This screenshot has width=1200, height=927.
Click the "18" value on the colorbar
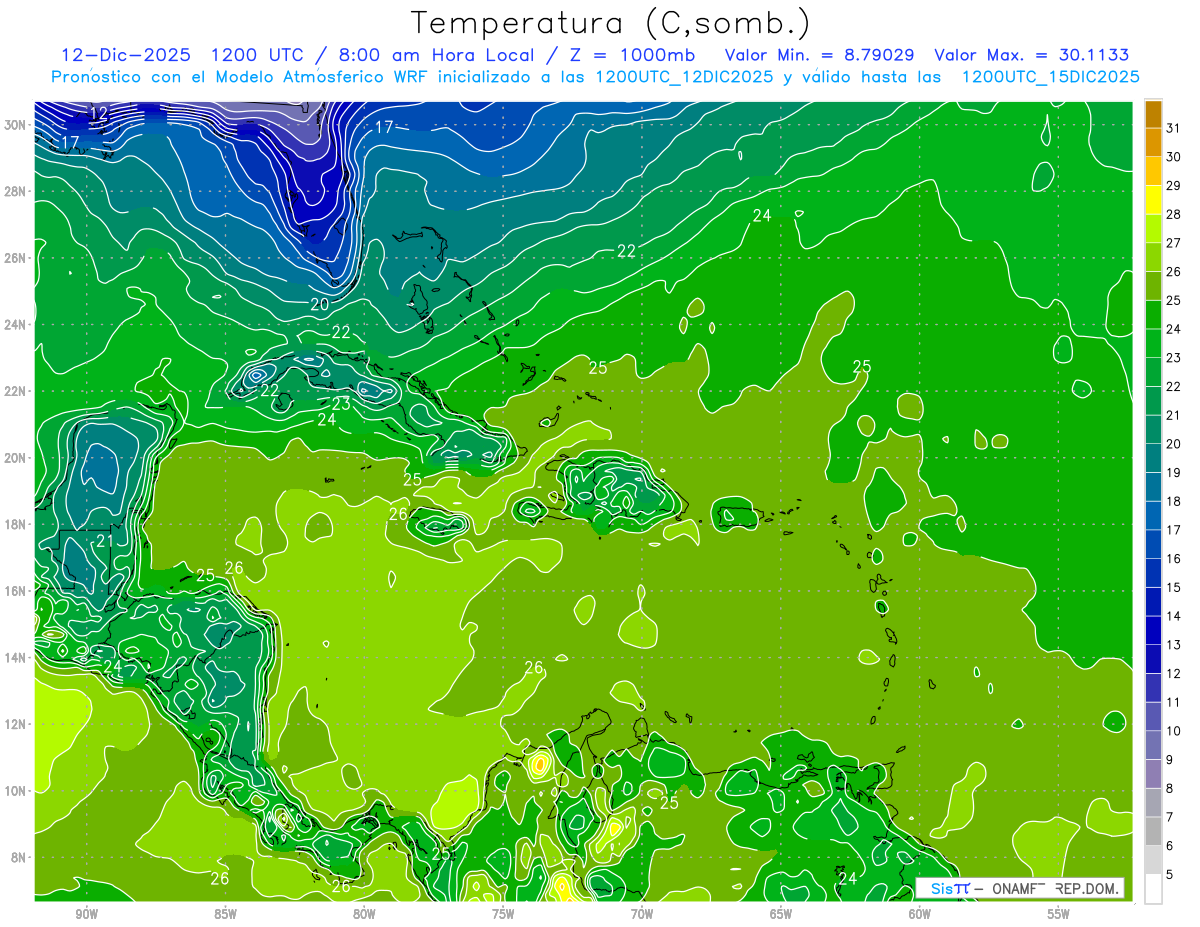1174,501
